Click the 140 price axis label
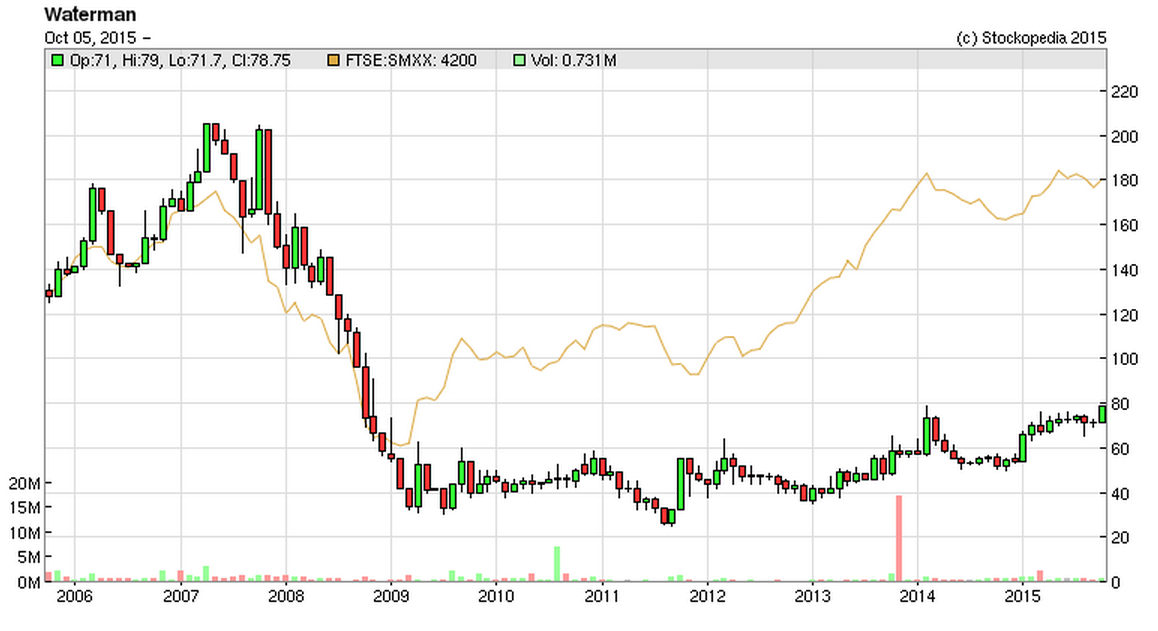This screenshot has width=1158, height=631. [1125, 270]
